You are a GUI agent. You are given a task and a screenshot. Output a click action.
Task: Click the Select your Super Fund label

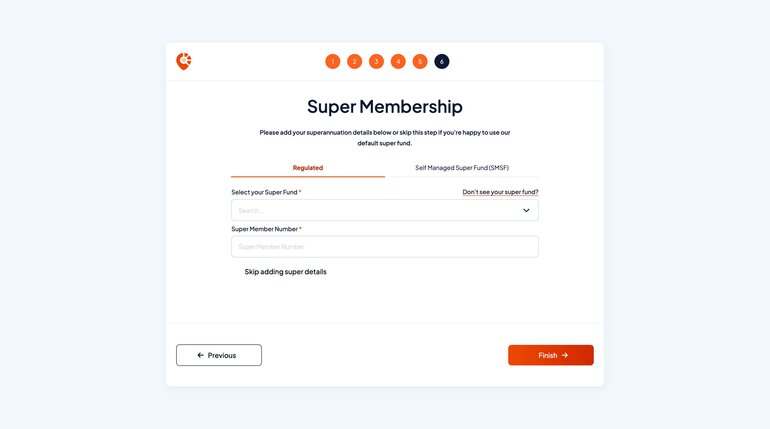click(x=266, y=192)
